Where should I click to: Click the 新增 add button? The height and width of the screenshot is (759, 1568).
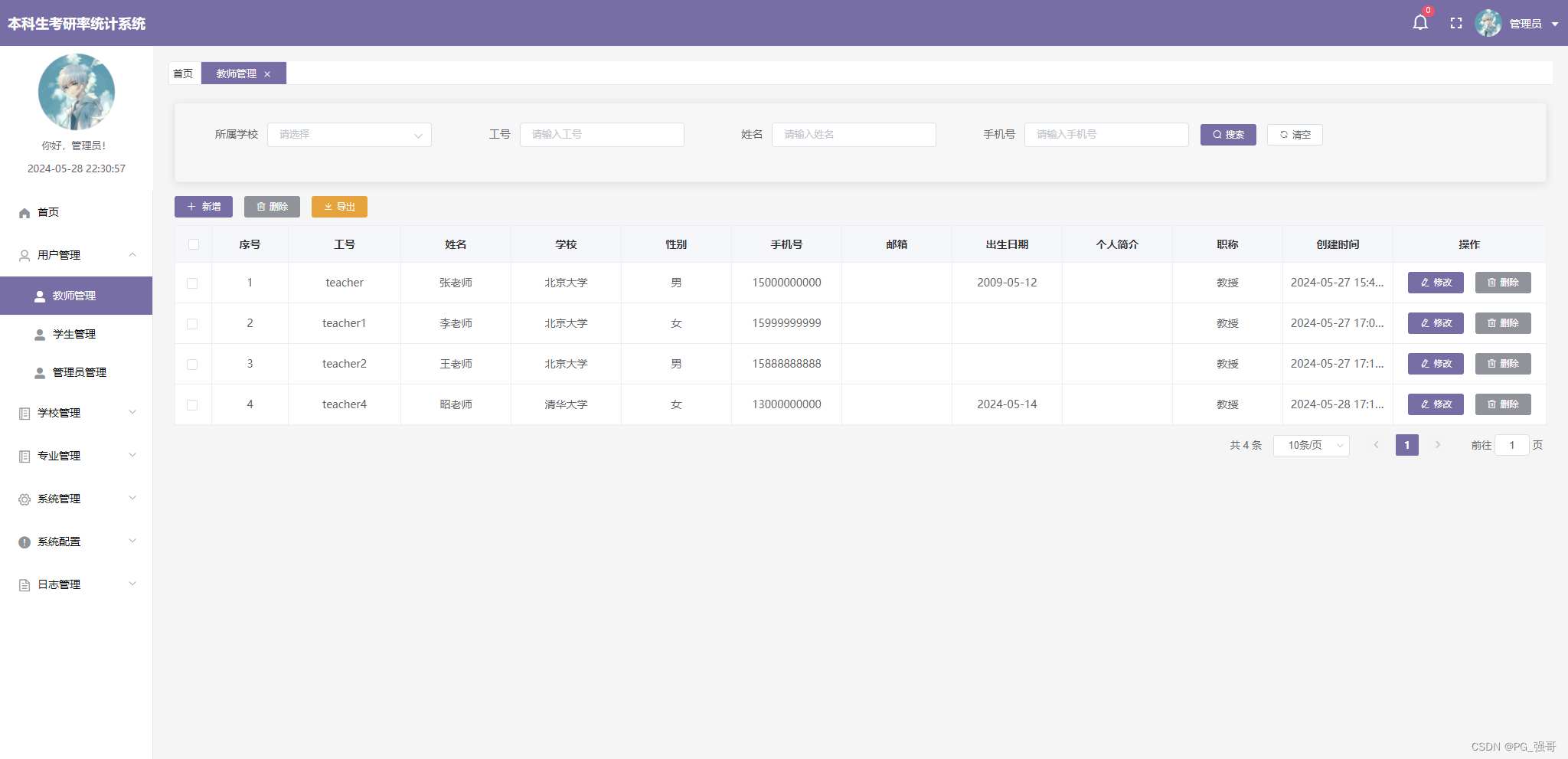coord(204,207)
